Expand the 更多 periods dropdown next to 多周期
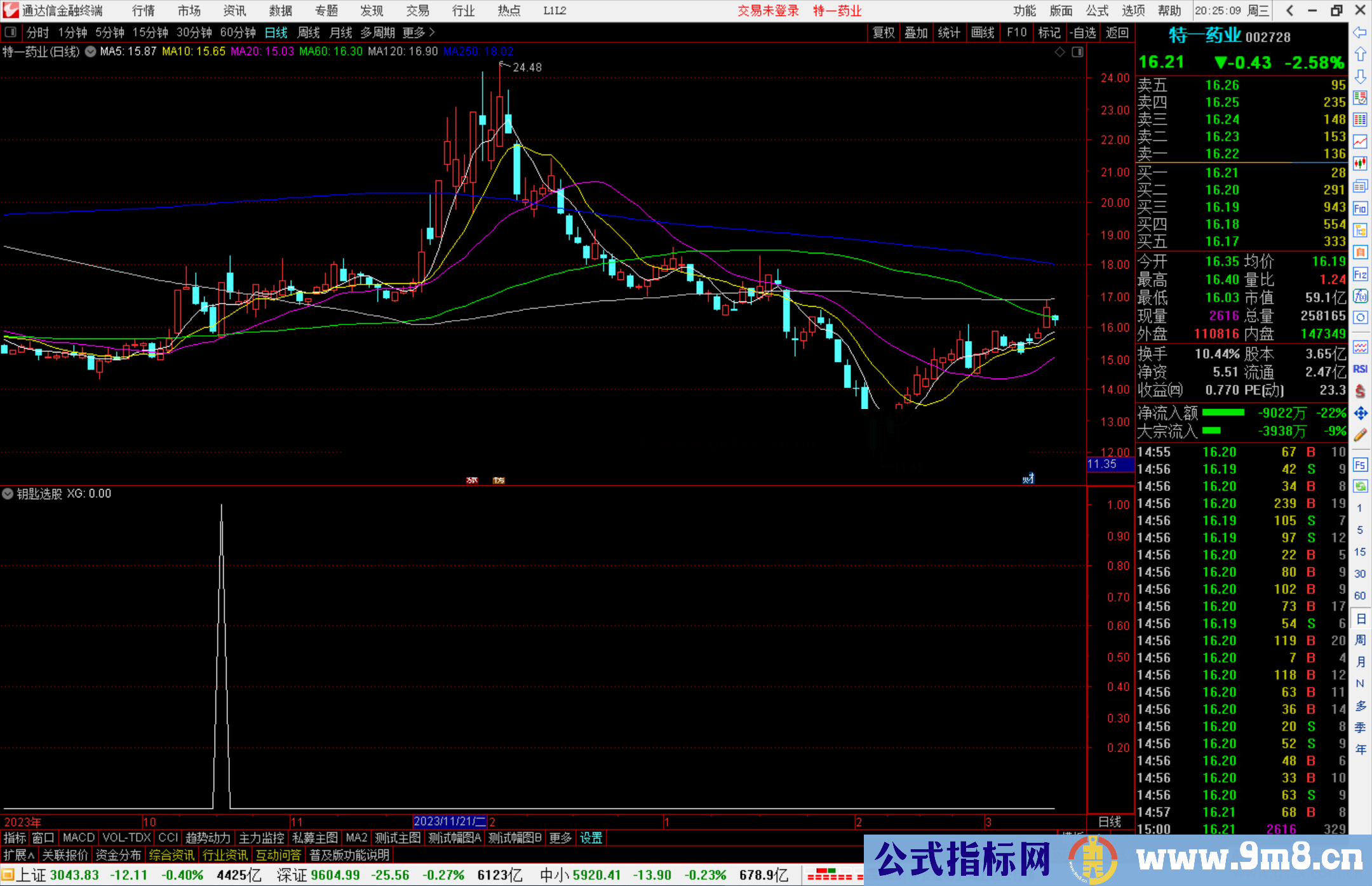The width and height of the screenshot is (1372, 886). point(414,32)
